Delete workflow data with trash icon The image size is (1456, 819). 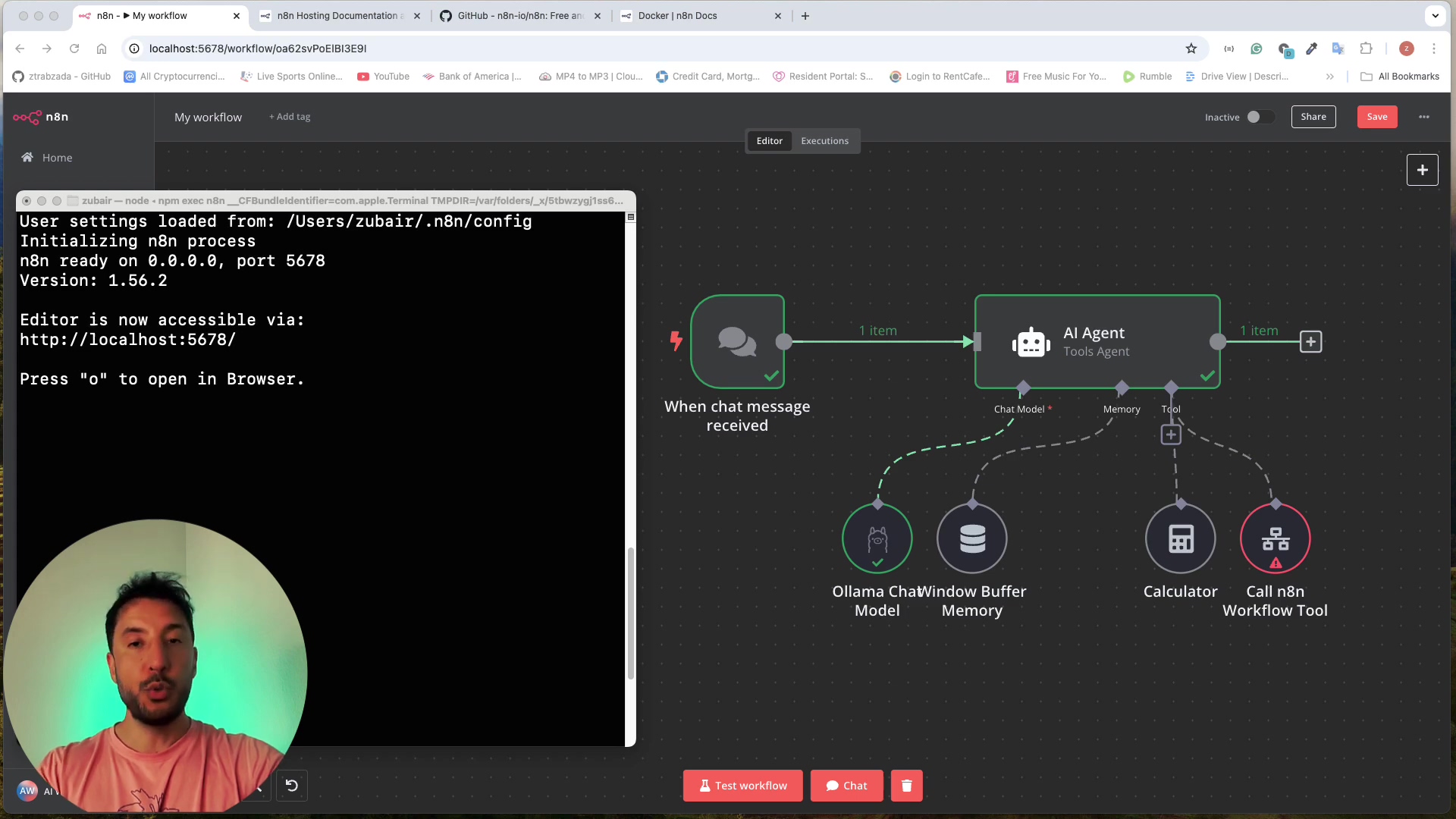point(906,786)
